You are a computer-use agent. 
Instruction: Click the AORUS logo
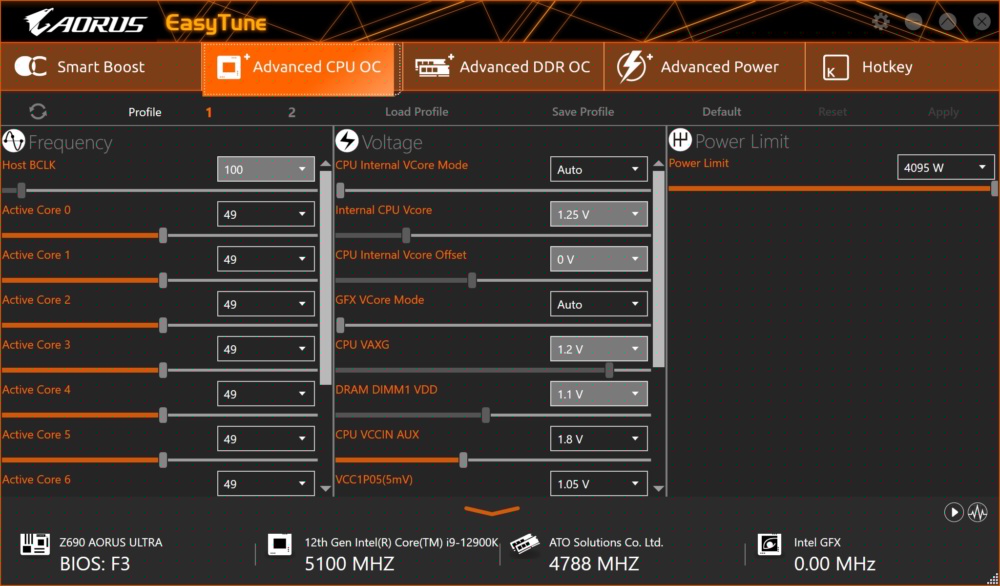pos(85,22)
